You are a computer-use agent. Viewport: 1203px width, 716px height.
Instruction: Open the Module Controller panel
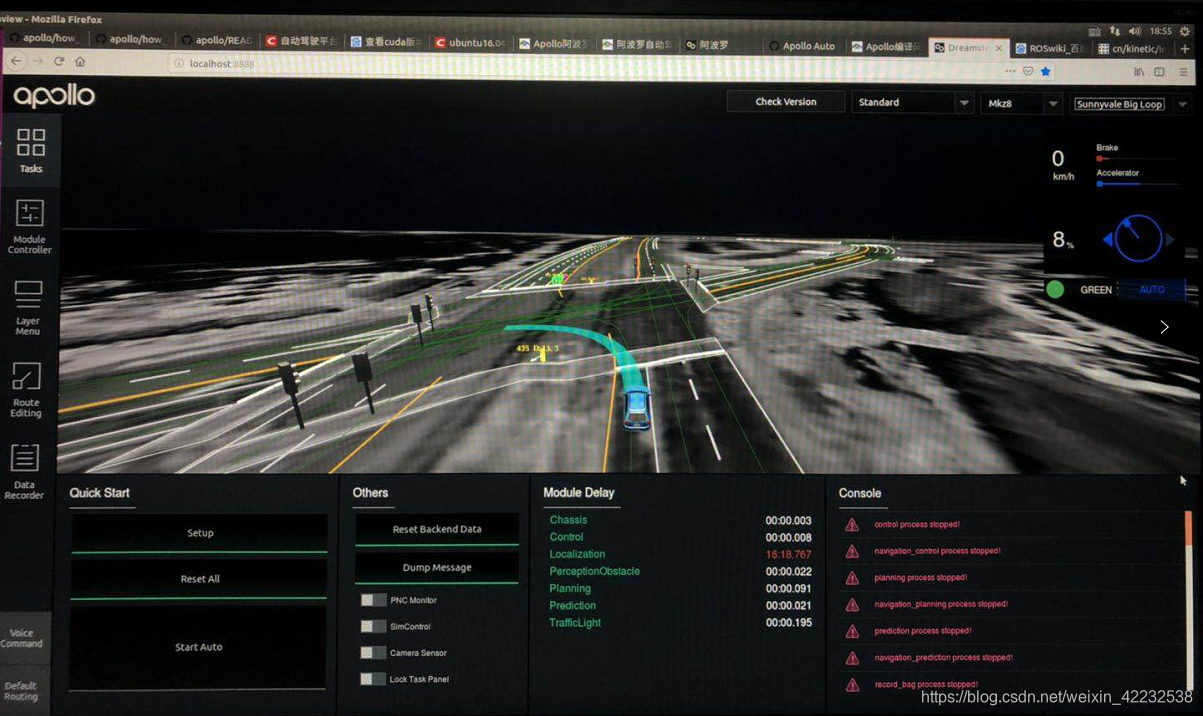click(29, 226)
